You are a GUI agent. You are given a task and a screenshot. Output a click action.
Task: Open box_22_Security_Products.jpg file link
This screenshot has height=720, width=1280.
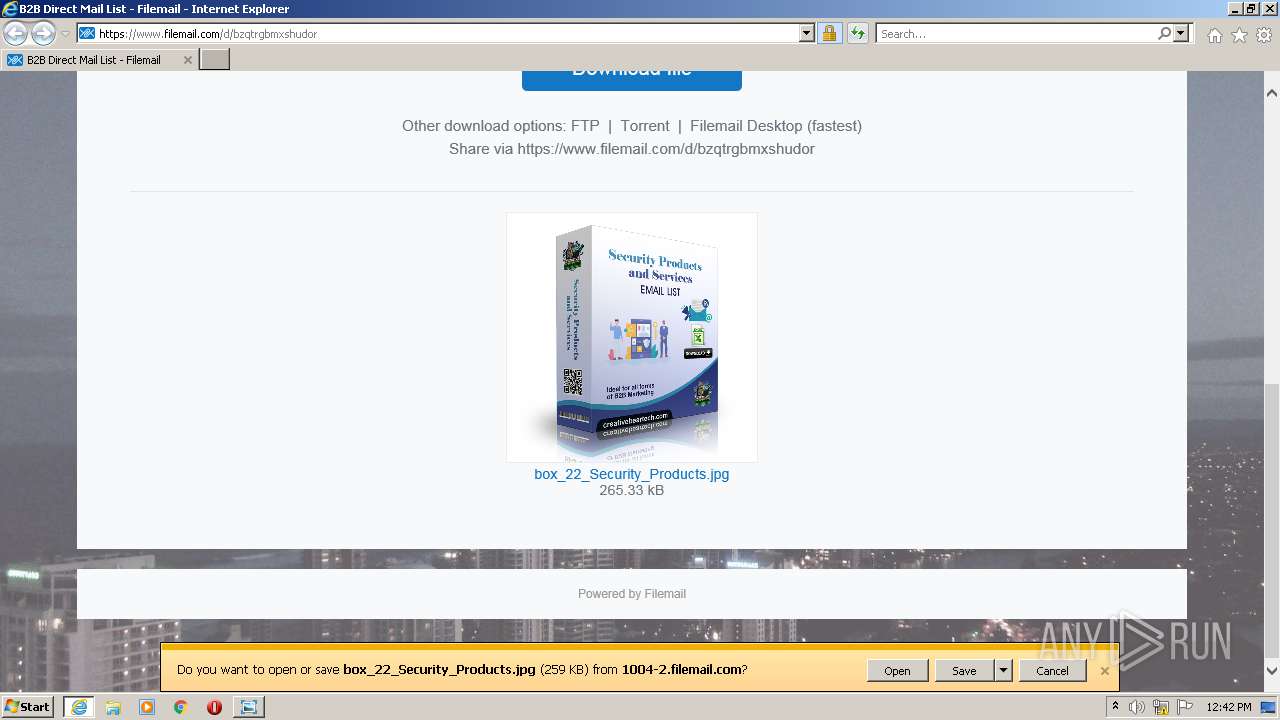point(632,474)
